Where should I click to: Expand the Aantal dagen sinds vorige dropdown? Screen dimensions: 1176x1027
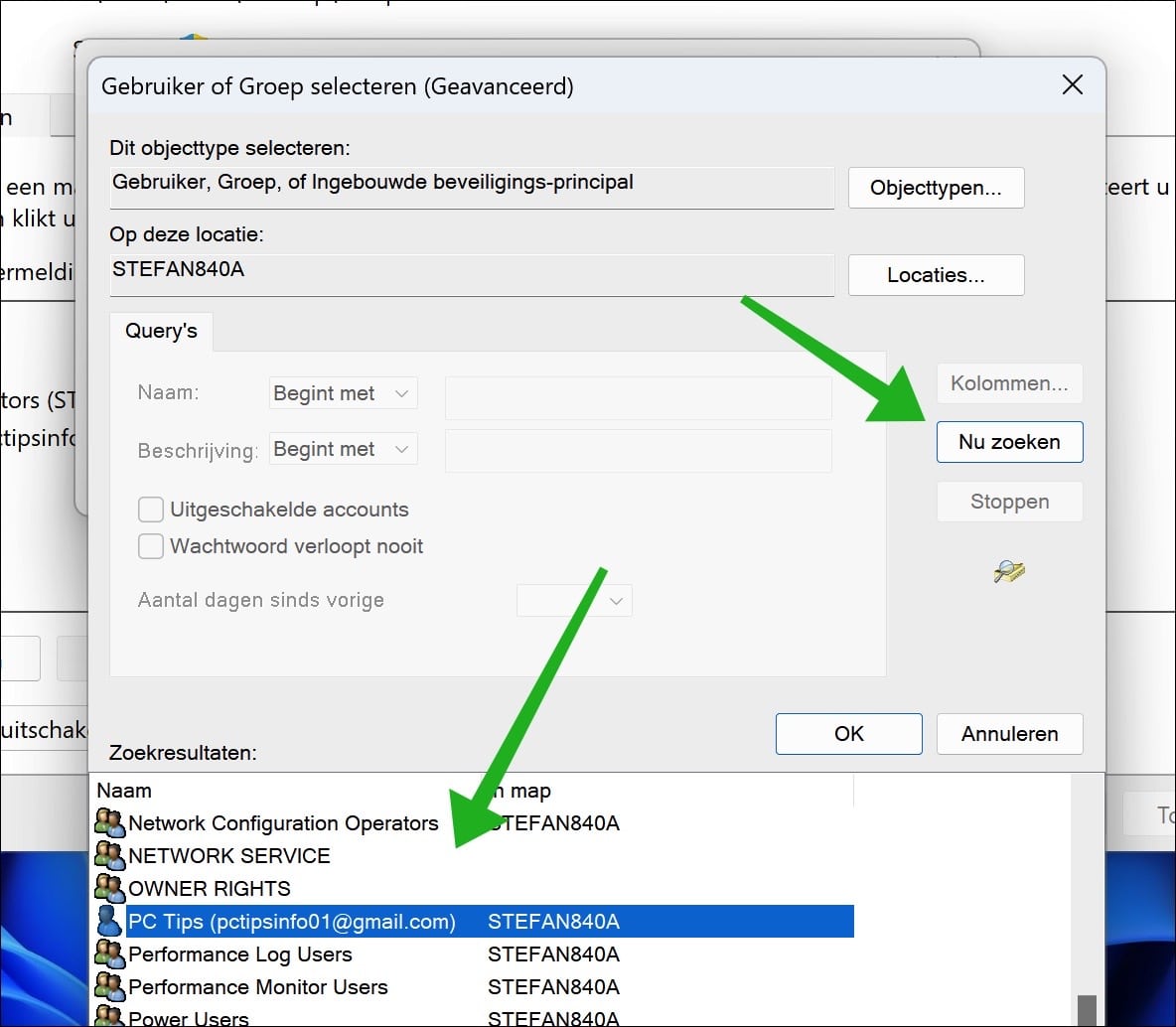pyautogui.click(x=574, y=601)
